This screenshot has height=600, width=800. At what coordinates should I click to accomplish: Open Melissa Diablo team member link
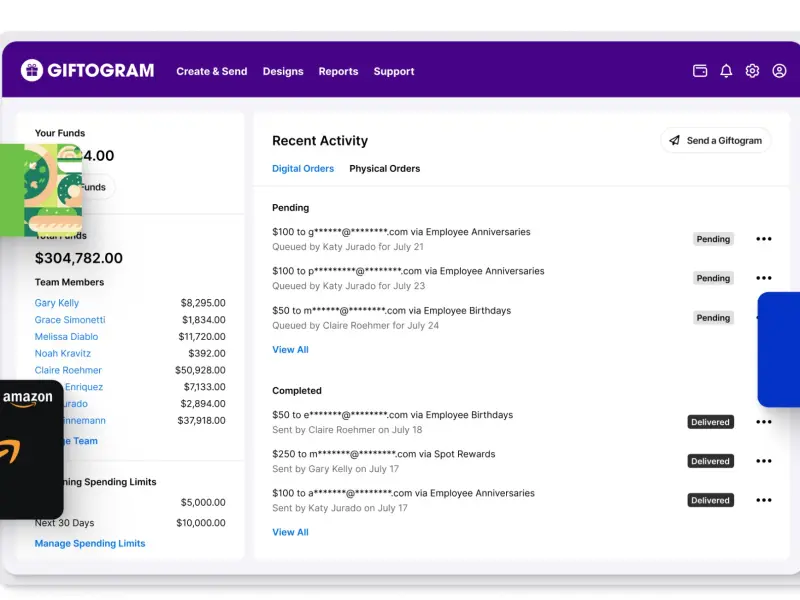point(66,337)
